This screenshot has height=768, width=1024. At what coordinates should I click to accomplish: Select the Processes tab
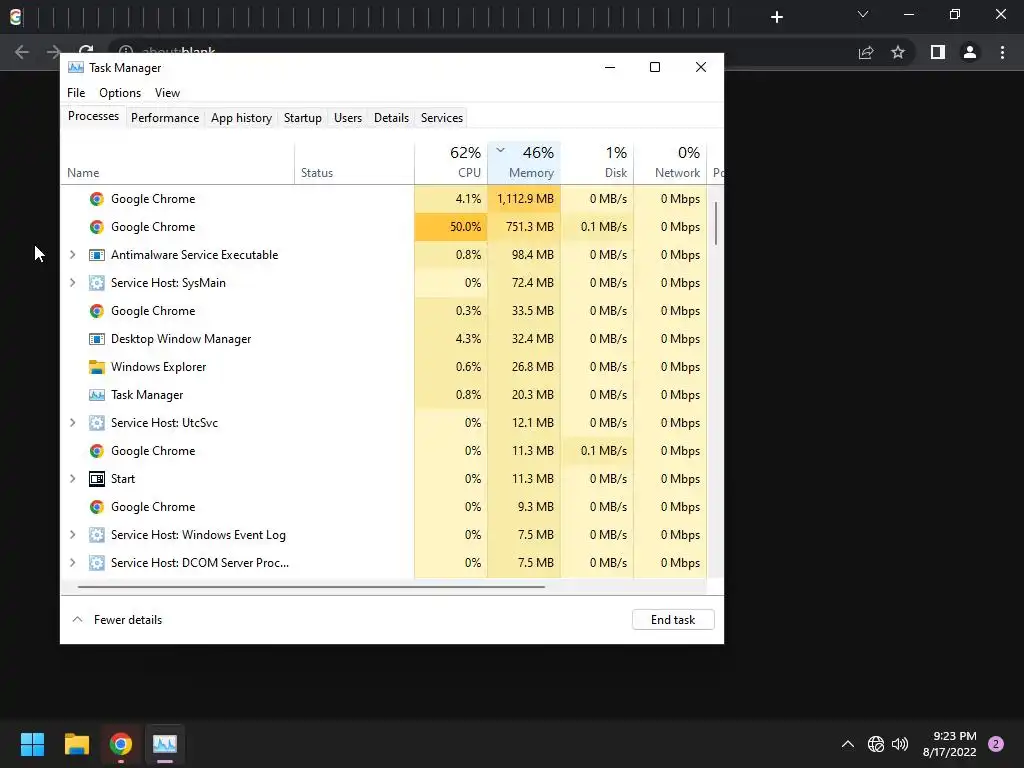point(93,116)
